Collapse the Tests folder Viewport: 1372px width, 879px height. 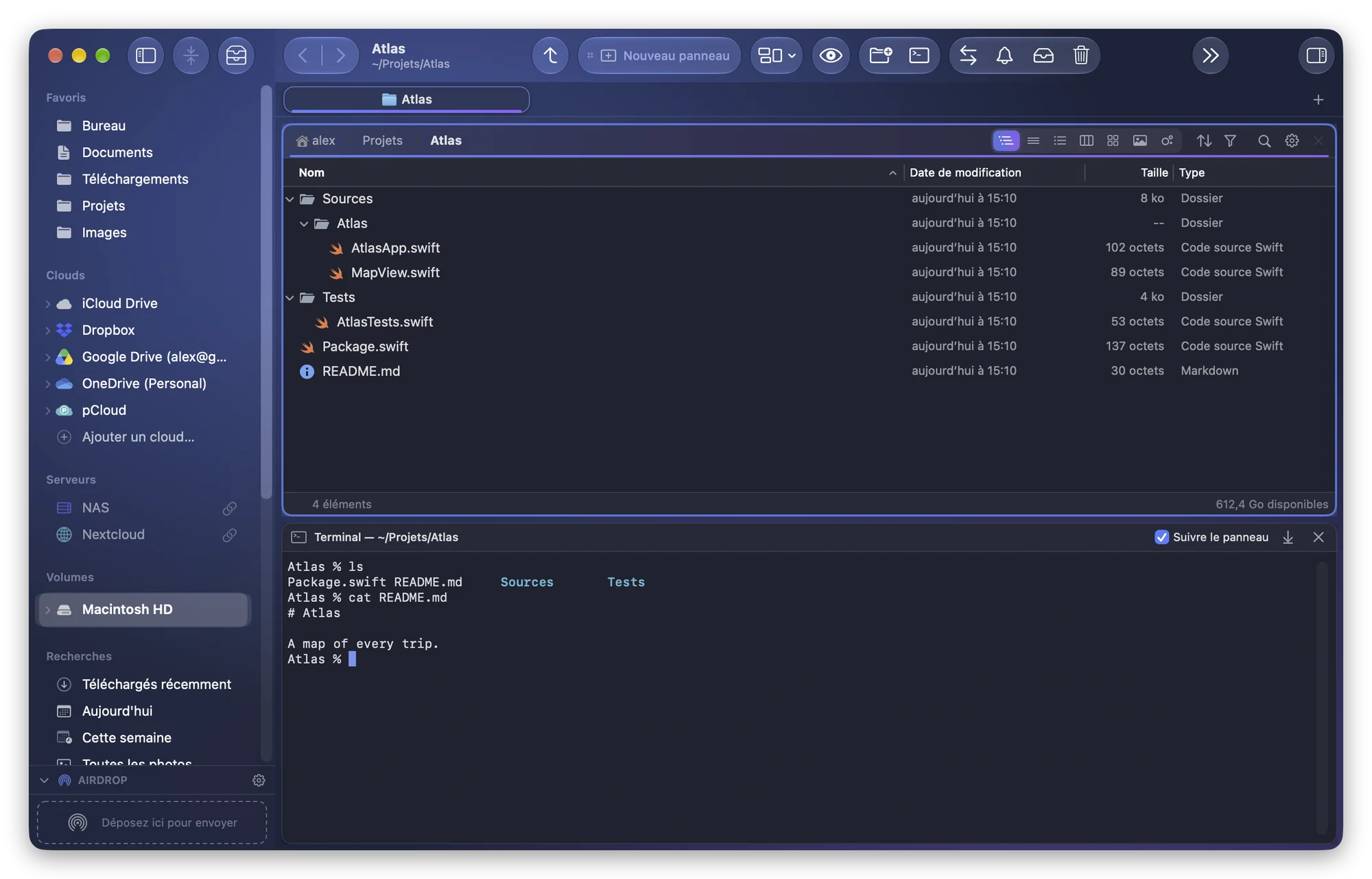point(290,298)
